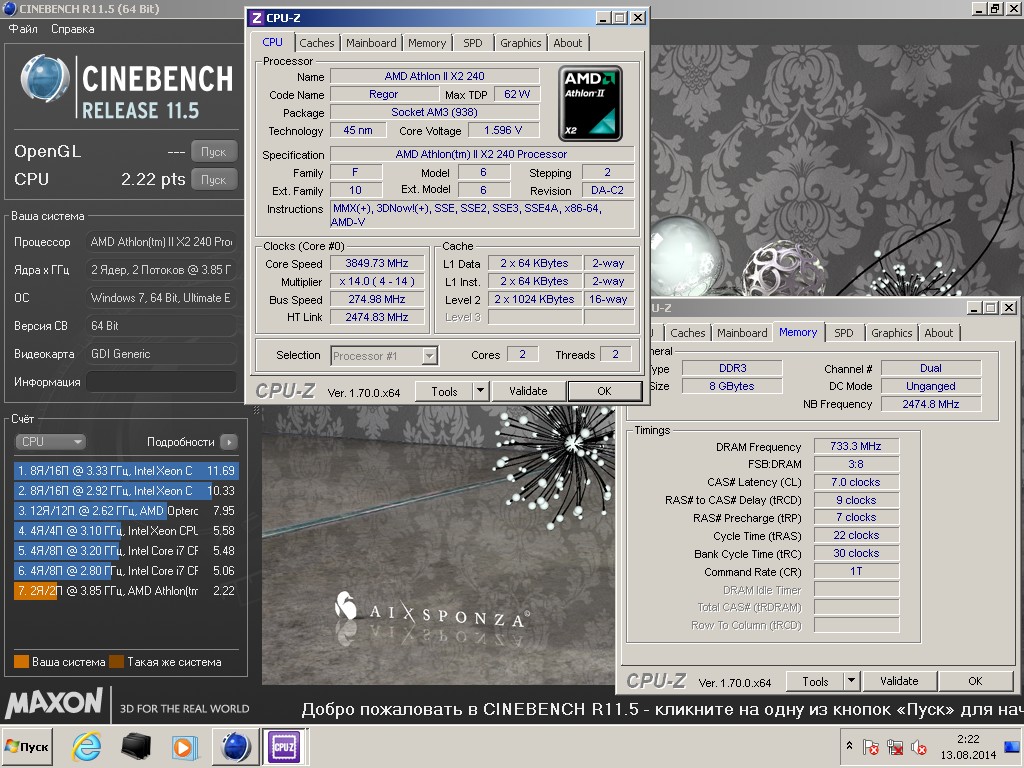Switch to About tab in front CPU-Z
Image resolution: width=1024 pixels, height=768 pixels.
[x=568, y=43]
